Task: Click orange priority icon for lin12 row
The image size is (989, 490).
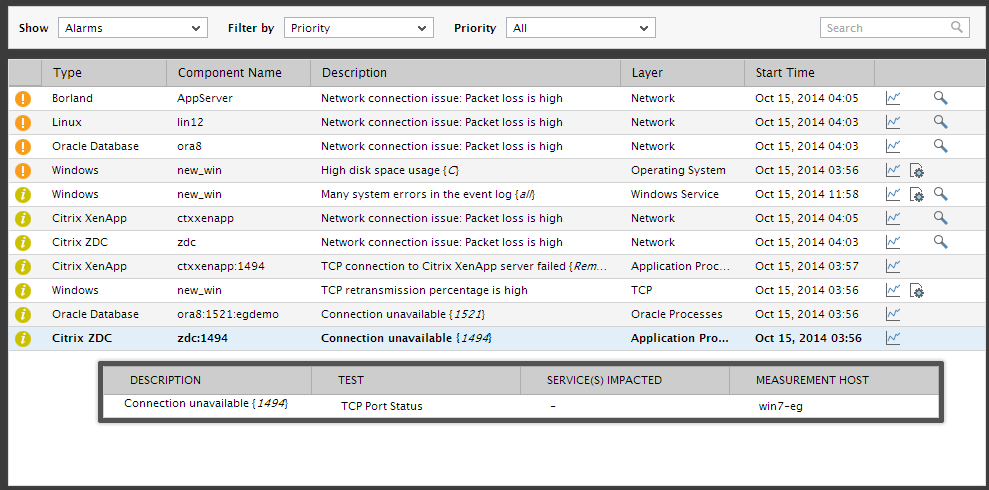Action: point(23,122)
